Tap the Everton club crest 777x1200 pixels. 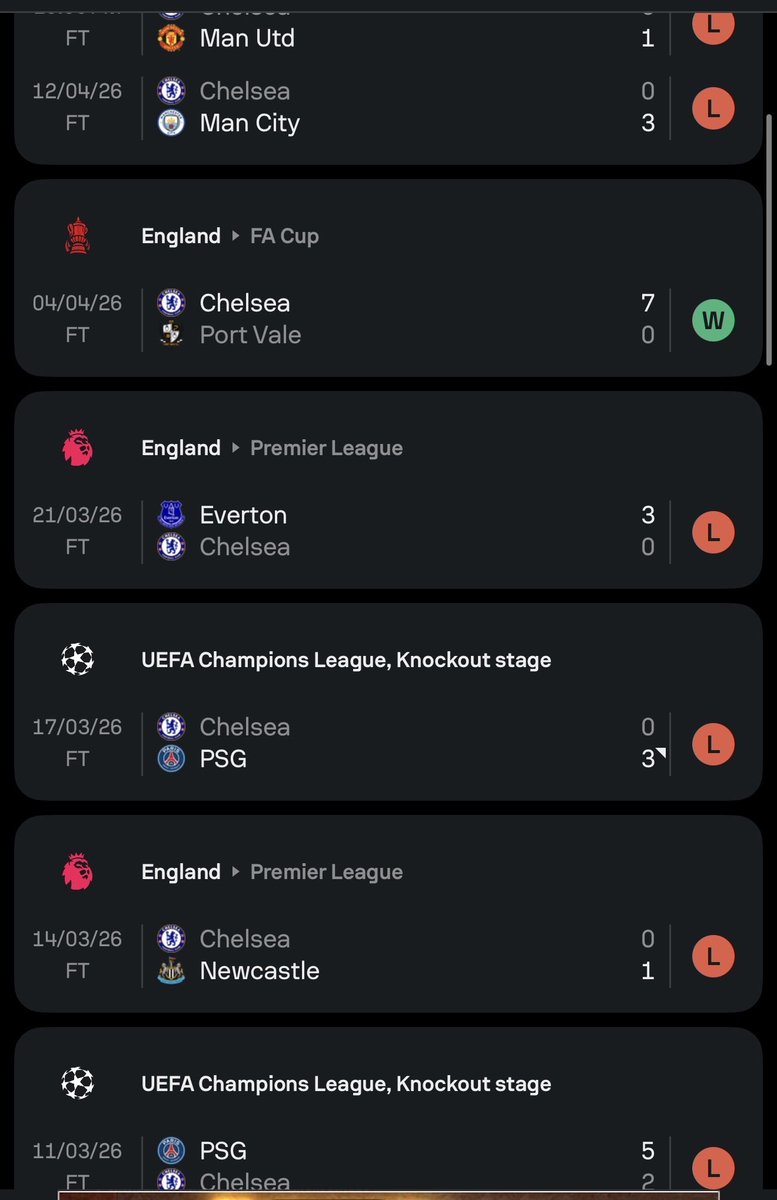[171, 515]
